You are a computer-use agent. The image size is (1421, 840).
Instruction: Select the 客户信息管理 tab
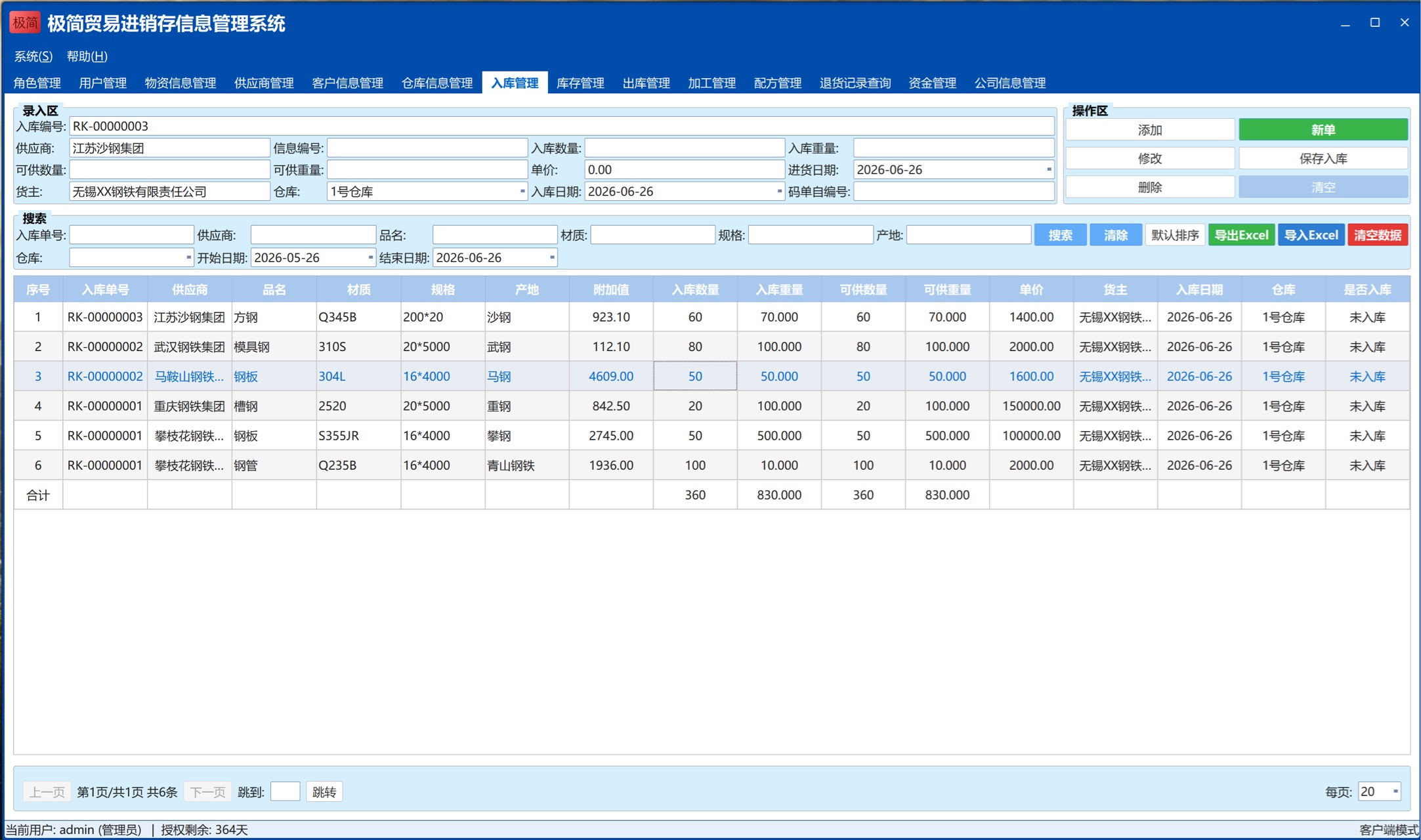[348, 83]
